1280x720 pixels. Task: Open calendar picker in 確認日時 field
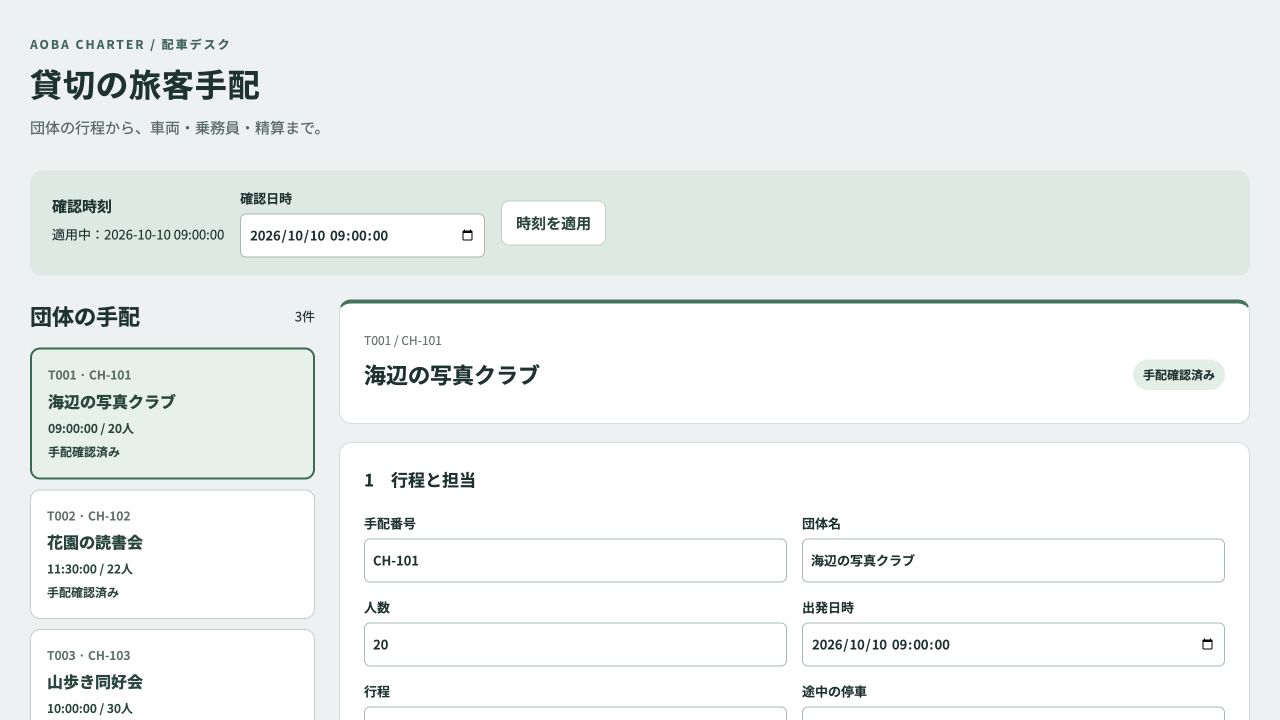467,236
